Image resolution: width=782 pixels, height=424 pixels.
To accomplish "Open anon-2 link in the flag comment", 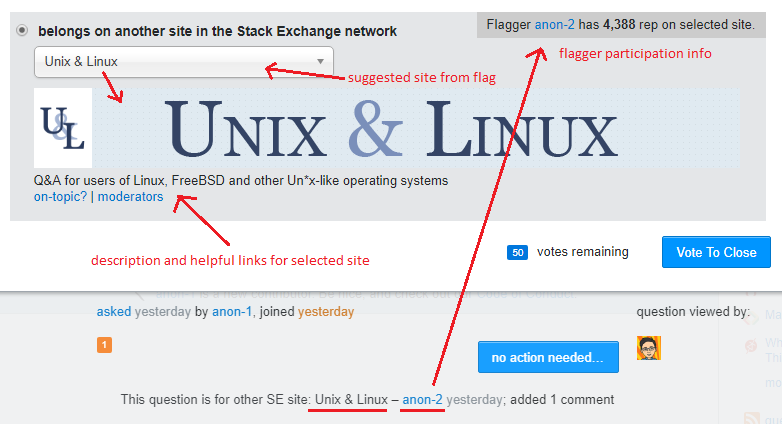I will click(x=422, y=400).
